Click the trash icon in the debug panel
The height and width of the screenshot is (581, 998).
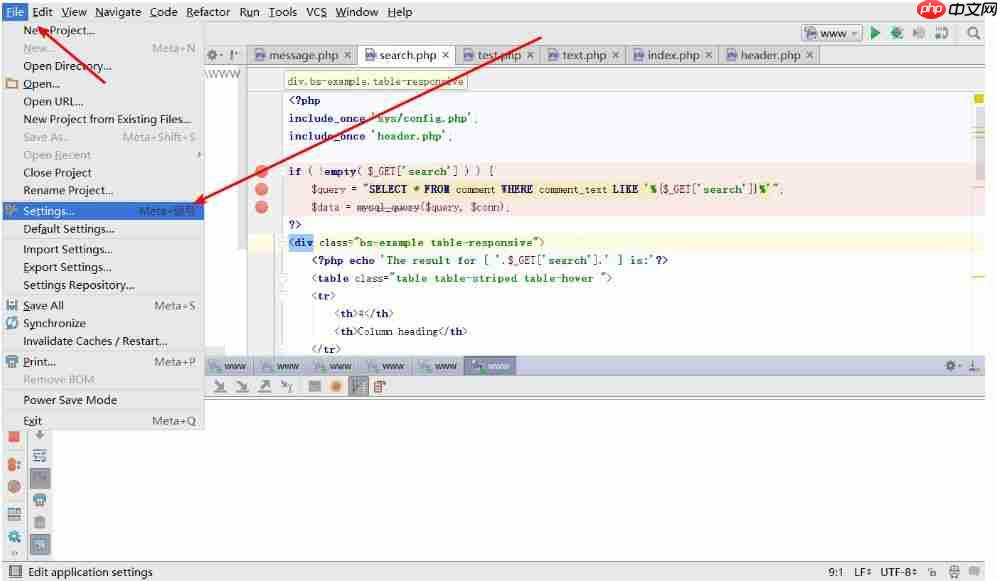point(39,522)
